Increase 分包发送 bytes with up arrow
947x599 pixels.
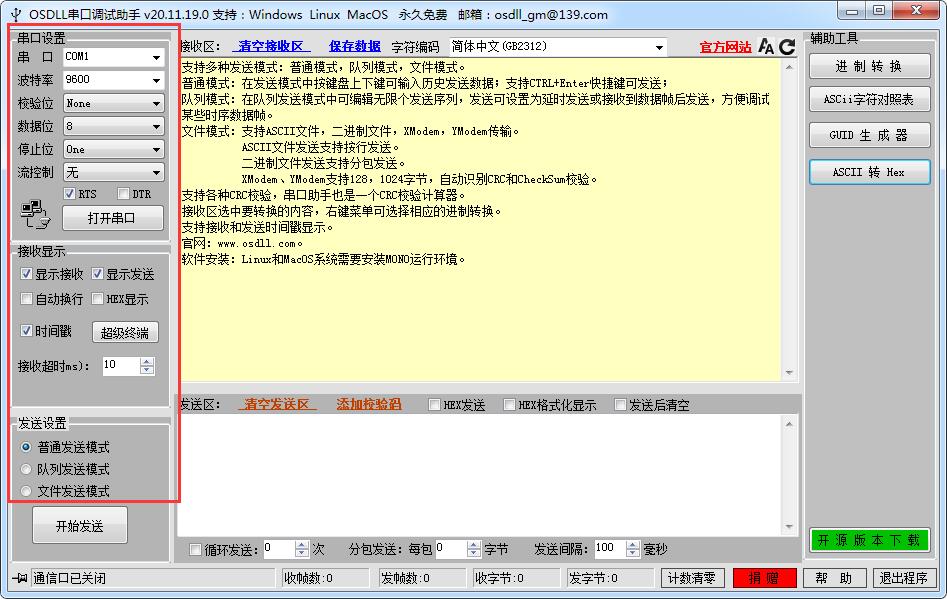point(475,545)
